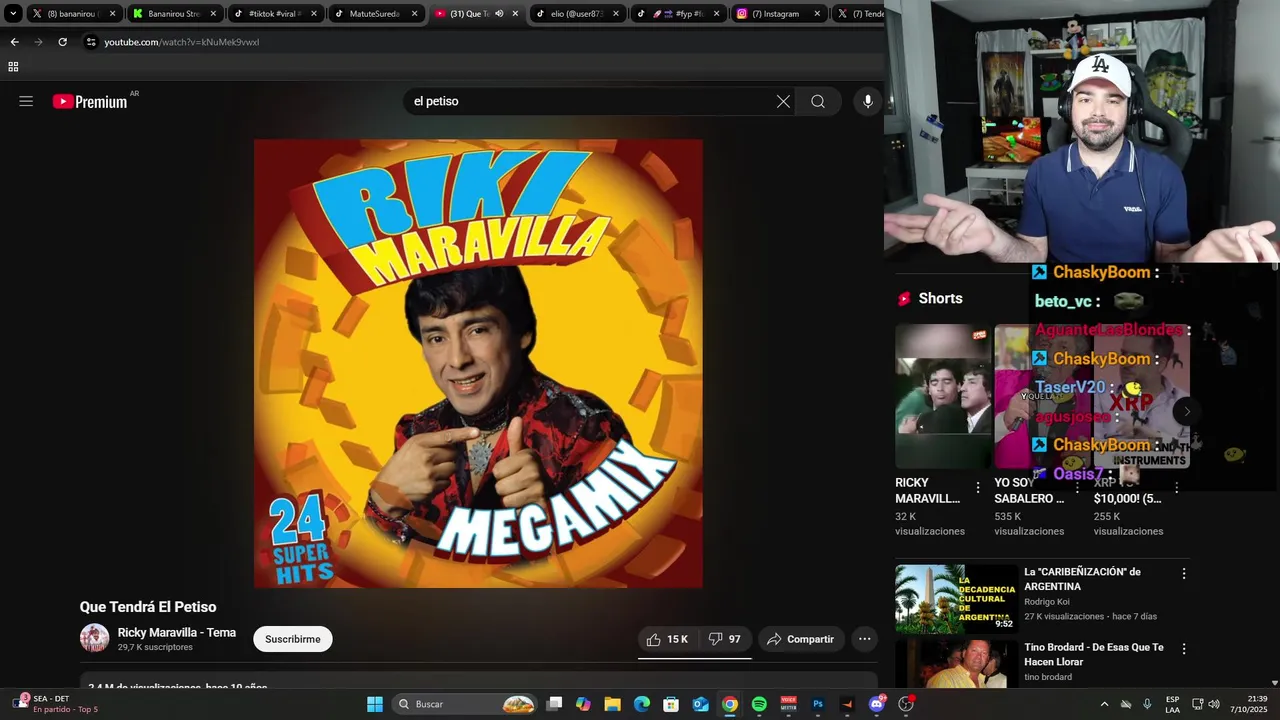
Task: Go to YouTube Premium home logo
Action: (90, 101)
